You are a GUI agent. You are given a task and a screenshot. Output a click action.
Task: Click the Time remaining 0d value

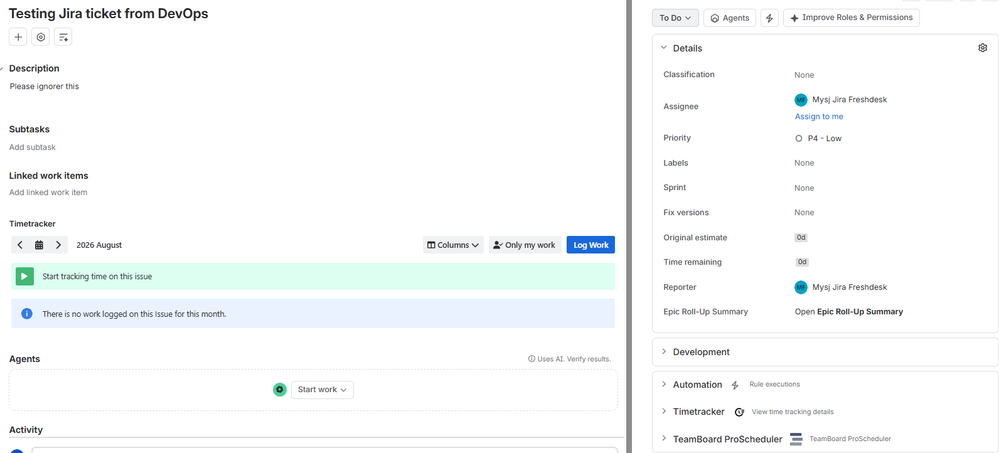(x=801, y=262)
